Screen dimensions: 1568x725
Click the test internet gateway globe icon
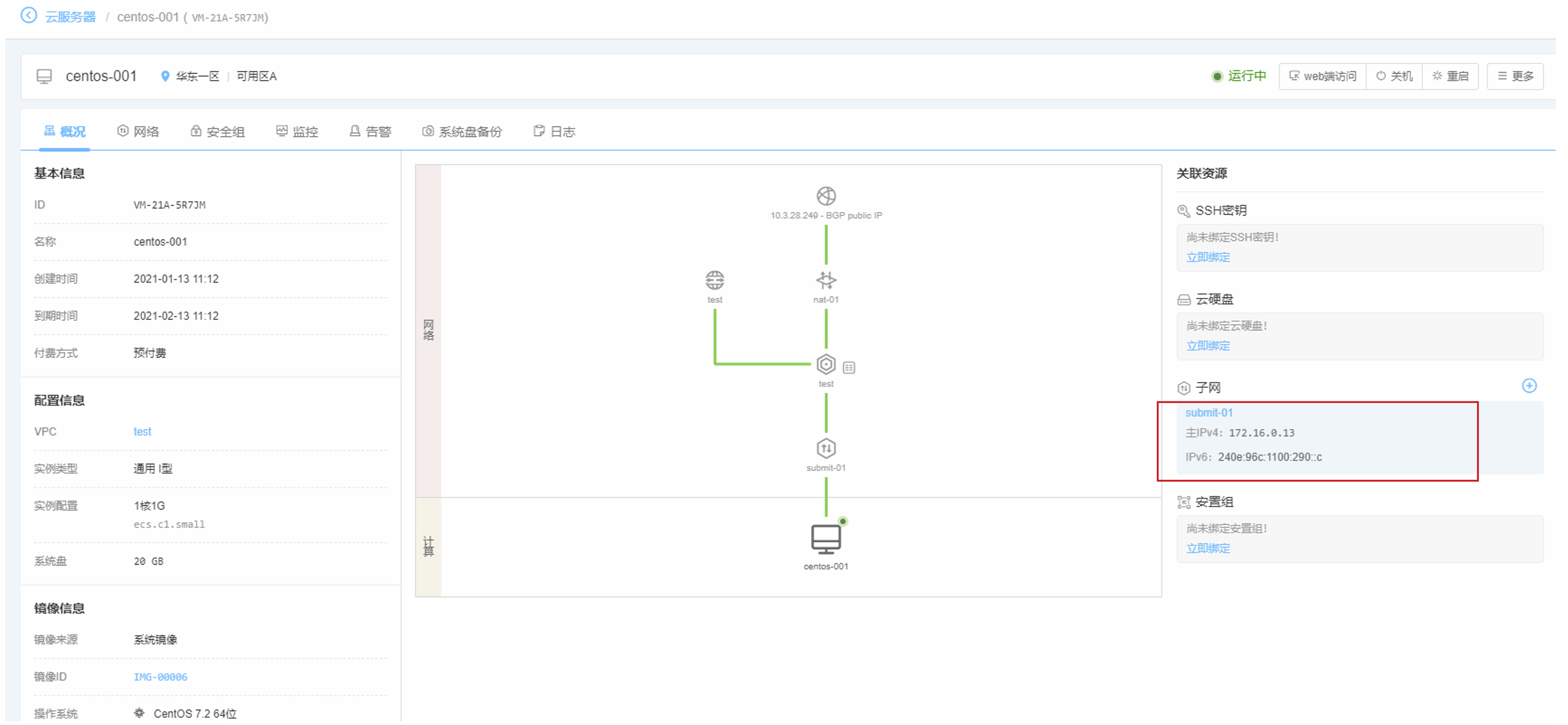[x=715, y=280]
